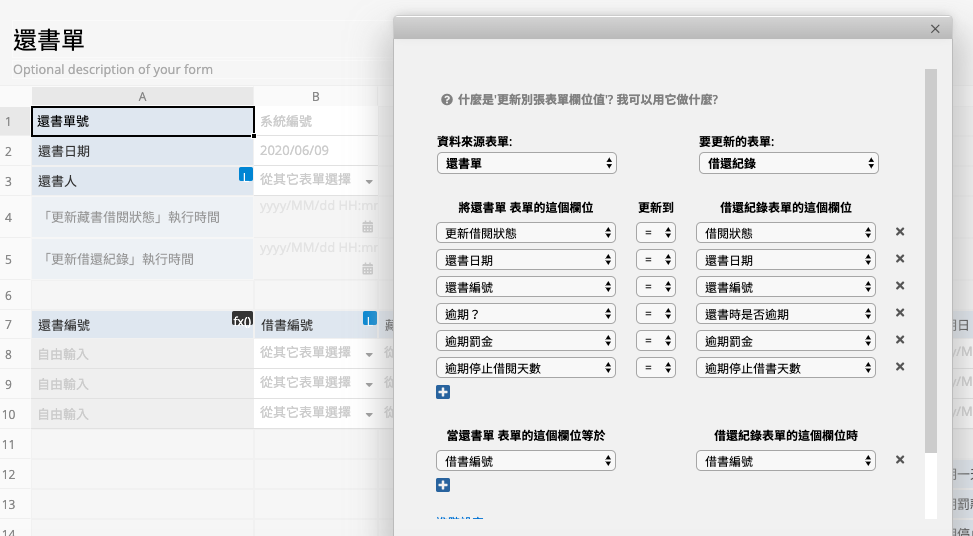
Task: Select column A header
Action: click(x=142, y=97)
